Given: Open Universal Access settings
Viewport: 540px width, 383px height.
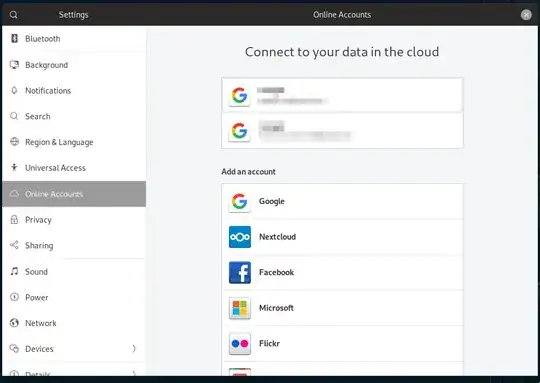Looking at the screenshot, I should pos(74,168).
